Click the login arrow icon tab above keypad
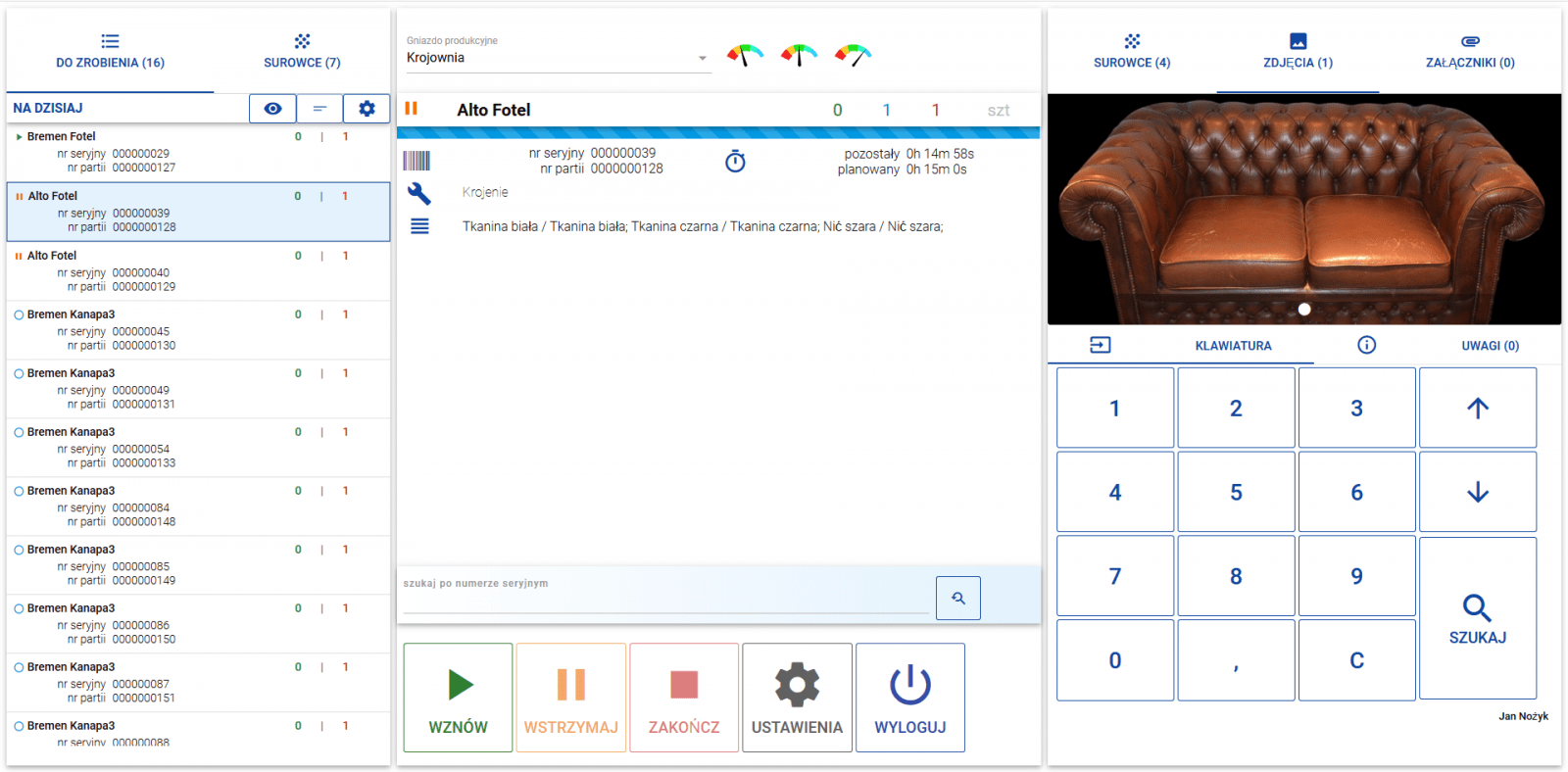 [1100, 345]
